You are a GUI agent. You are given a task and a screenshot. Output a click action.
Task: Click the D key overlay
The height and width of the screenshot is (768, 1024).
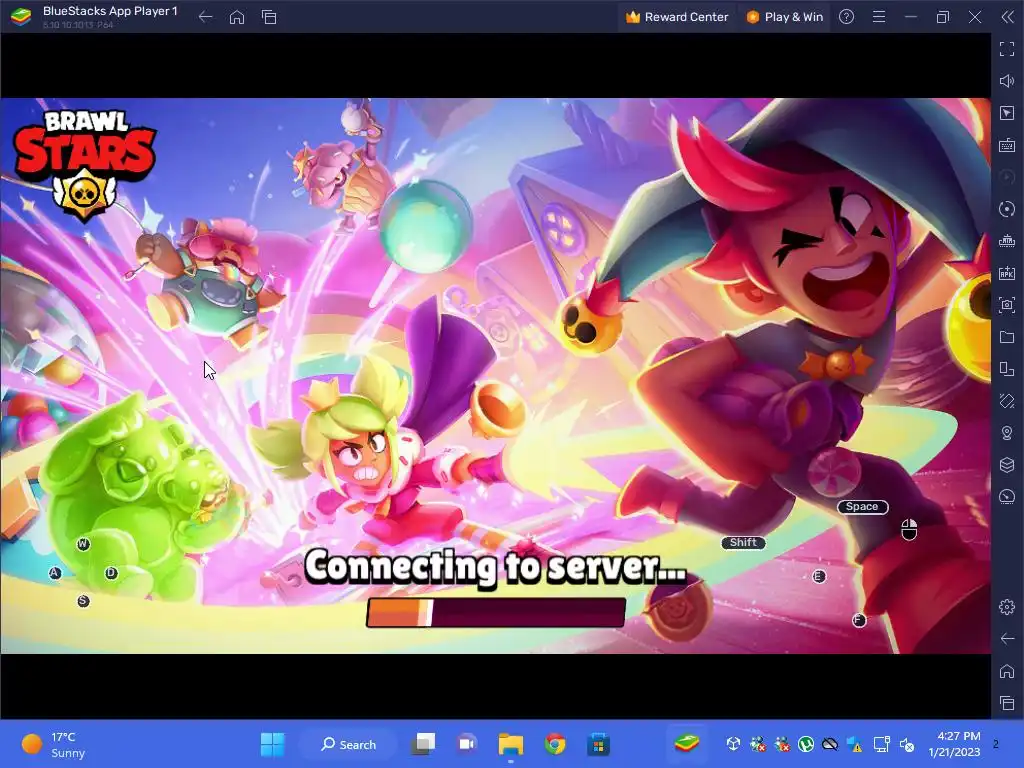click(x=111, y=573)
